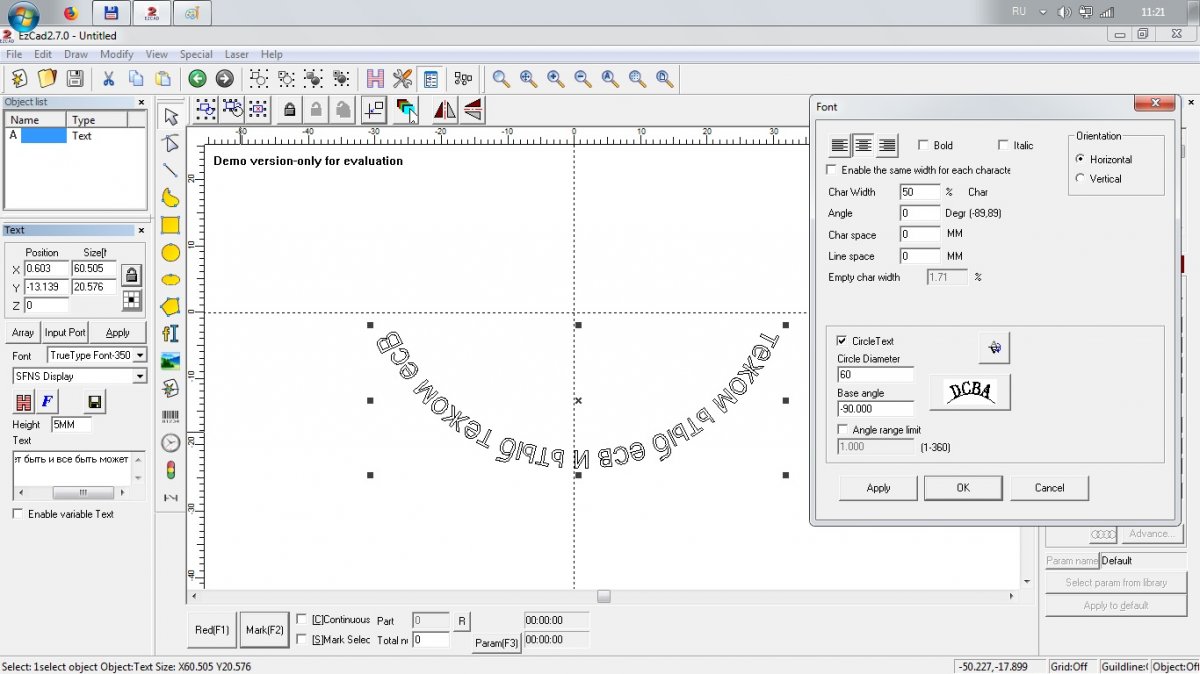Click the hatch icon in top toolbar

click(x=375, y=79)
